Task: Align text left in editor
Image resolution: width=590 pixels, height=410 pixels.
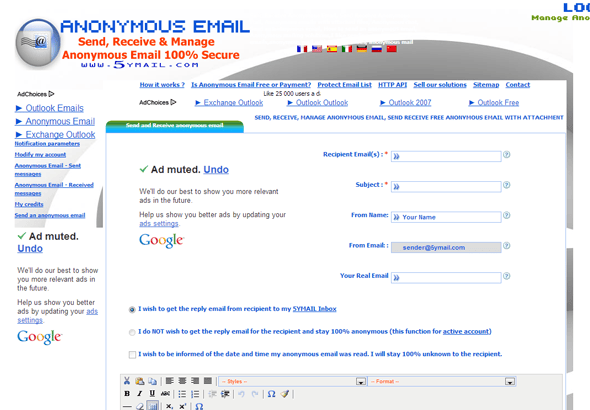Action: click(x=170, y=381)
